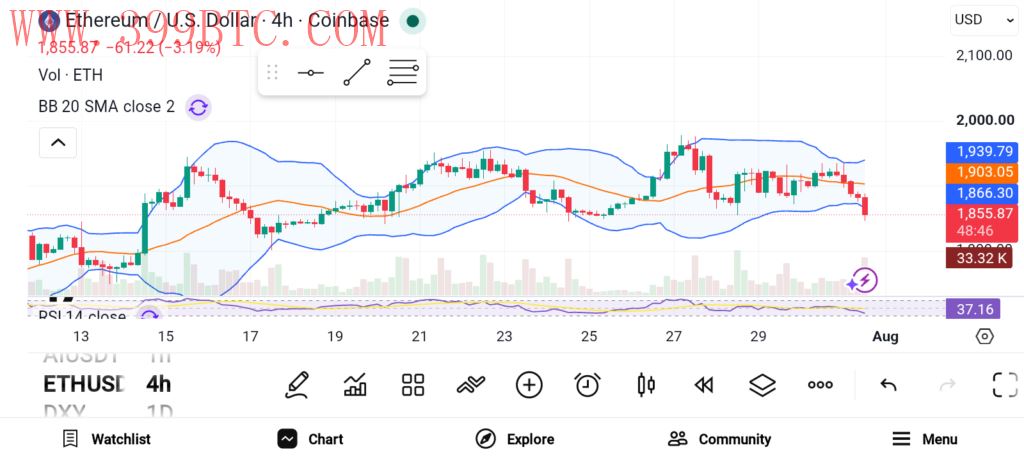1024x461 pixels.
Task: Switch to the Explore tab
Action: [x=515, y=439]
